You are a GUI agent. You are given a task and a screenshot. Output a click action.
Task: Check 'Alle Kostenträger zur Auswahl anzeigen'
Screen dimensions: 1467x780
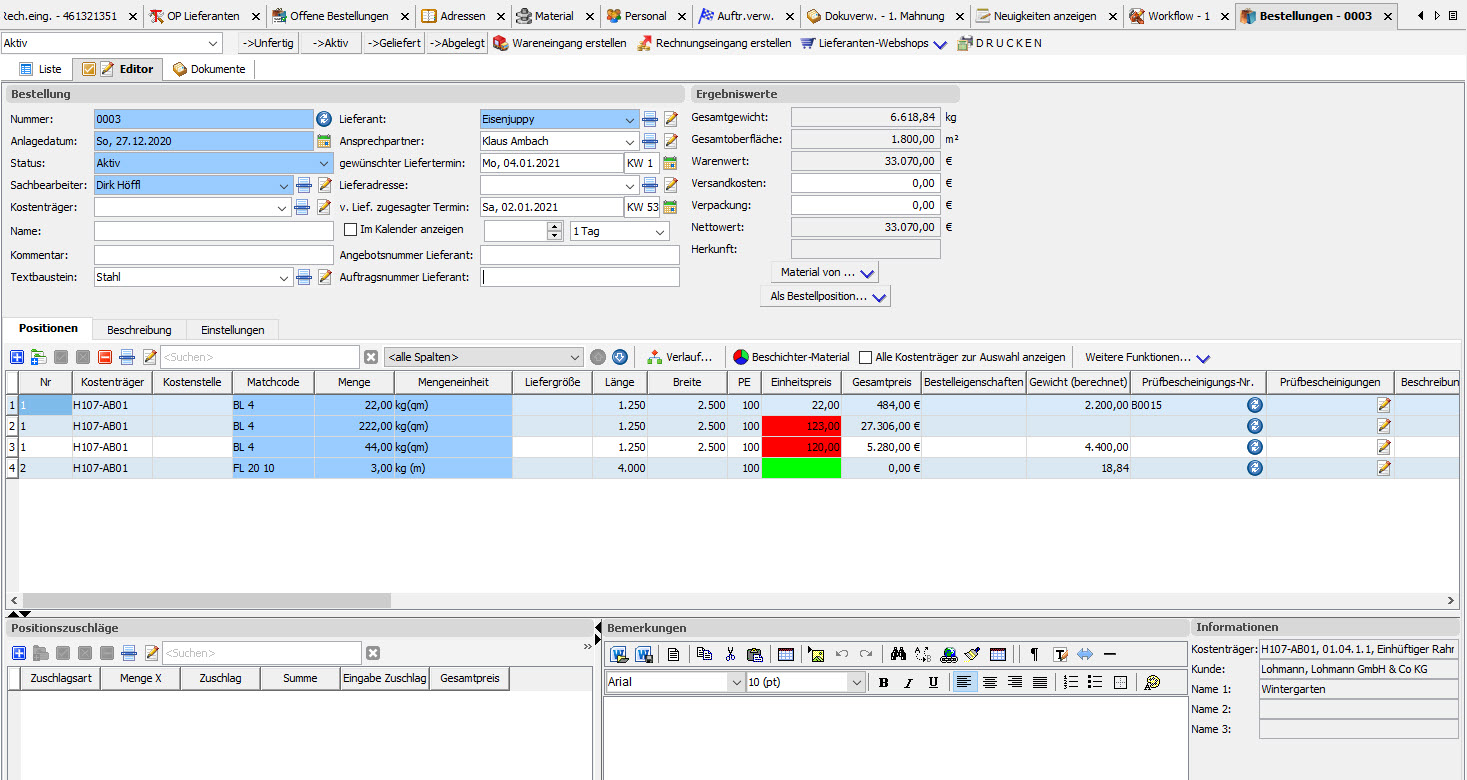(865, 357)
